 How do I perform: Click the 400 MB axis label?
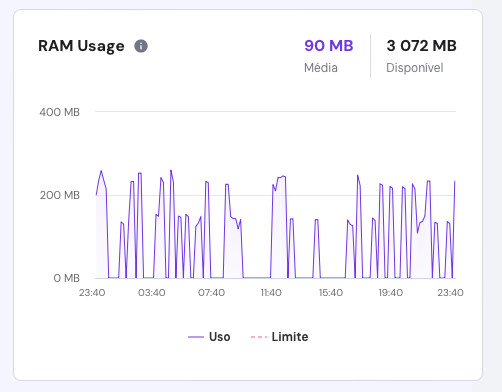[x=60, y=112]
